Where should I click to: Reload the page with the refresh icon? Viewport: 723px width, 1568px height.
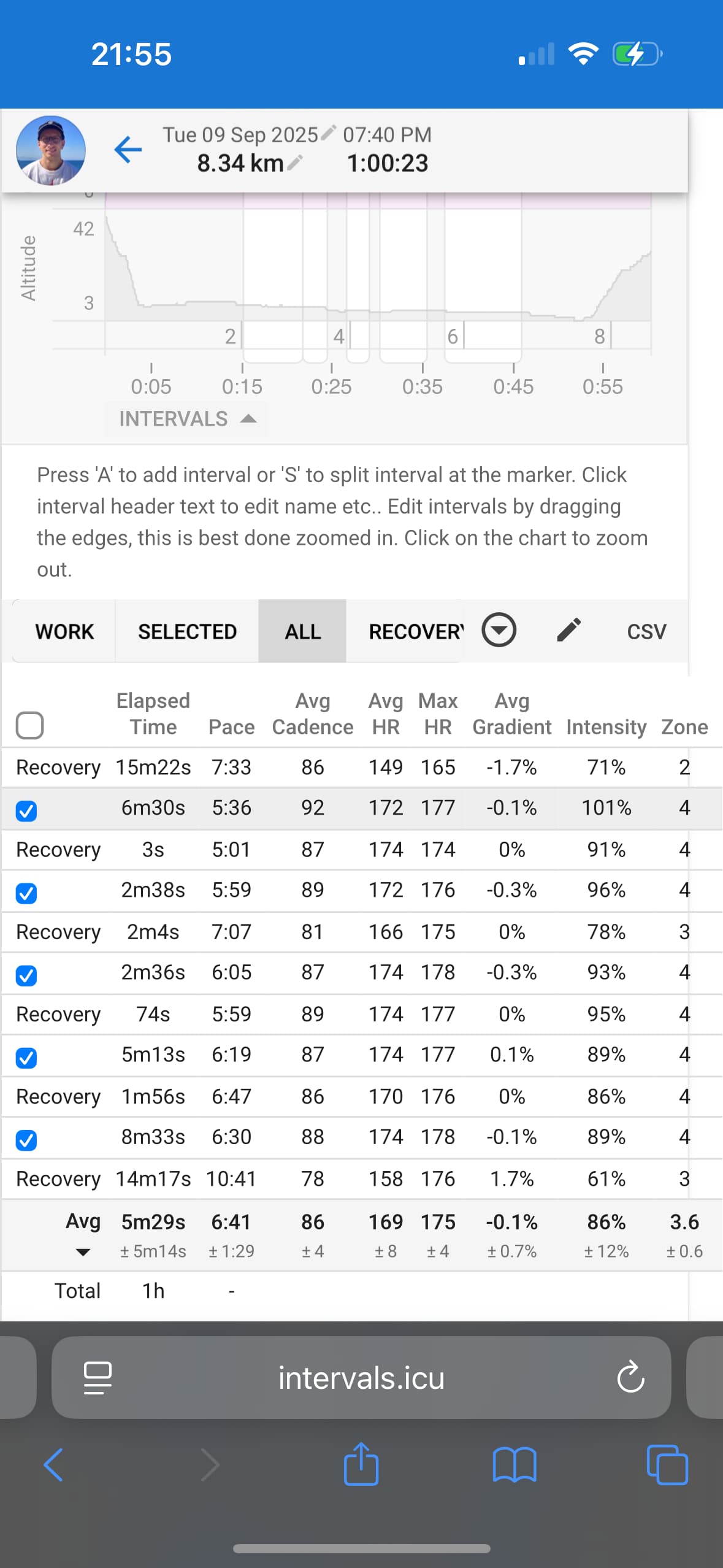[631, 1378]
